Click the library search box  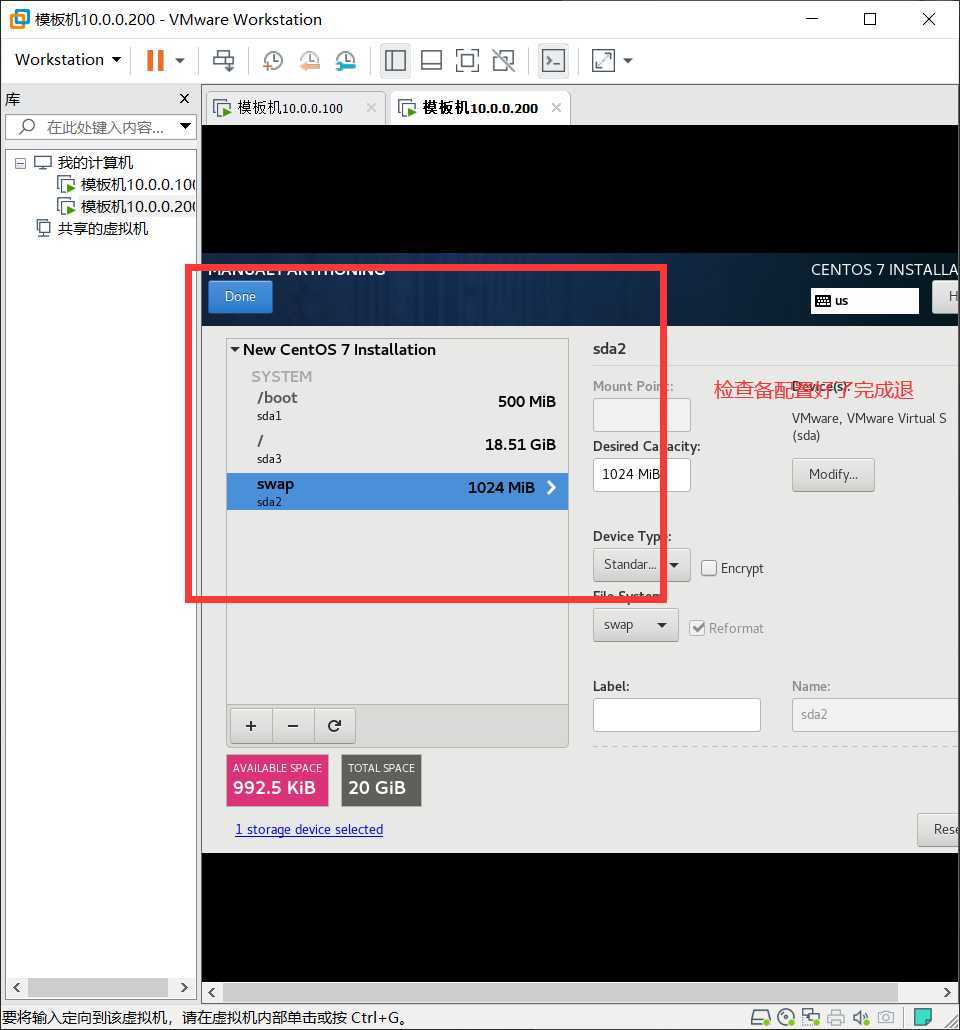point(99,127)
